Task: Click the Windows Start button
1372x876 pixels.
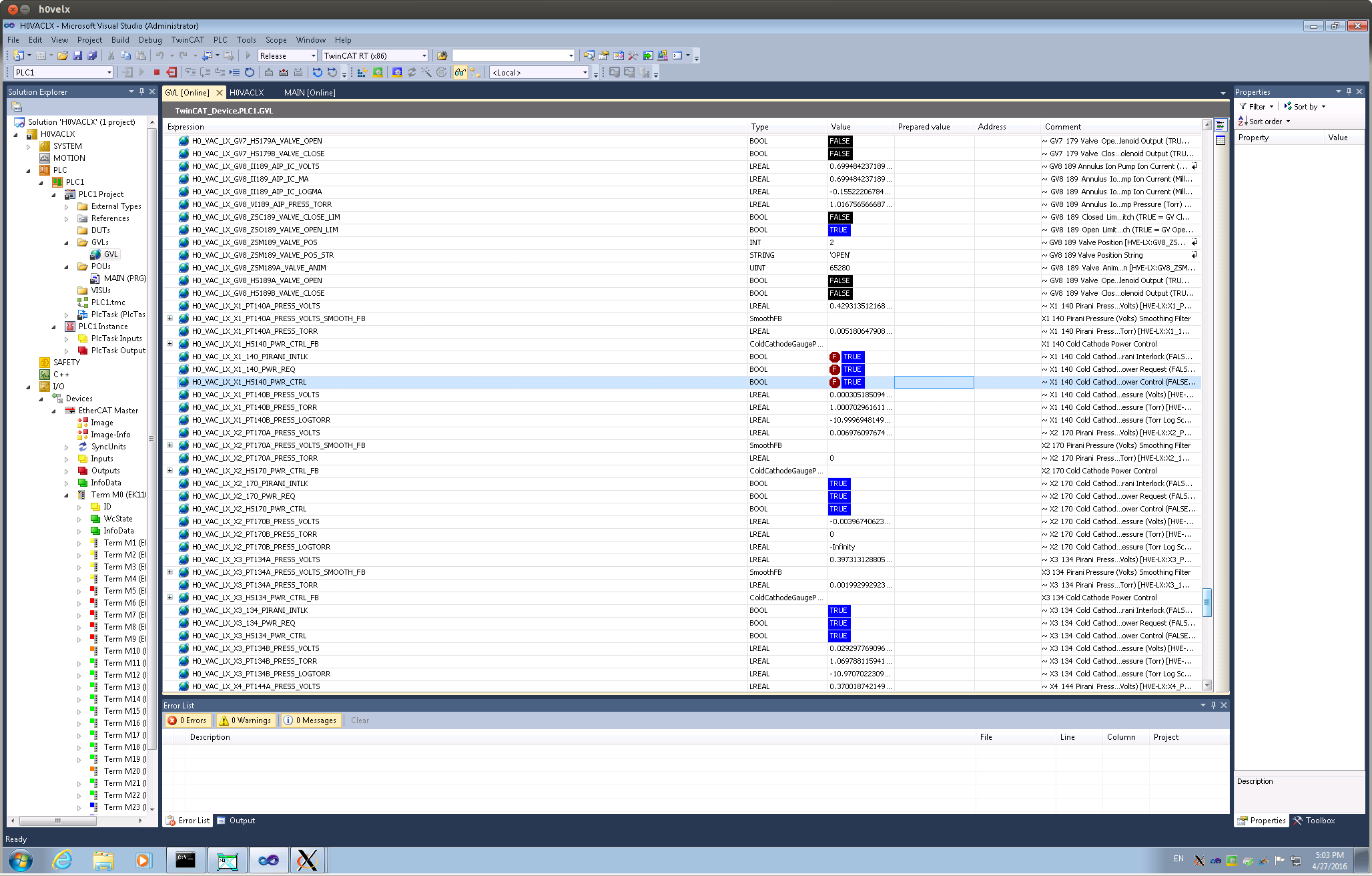Action: 20,860
